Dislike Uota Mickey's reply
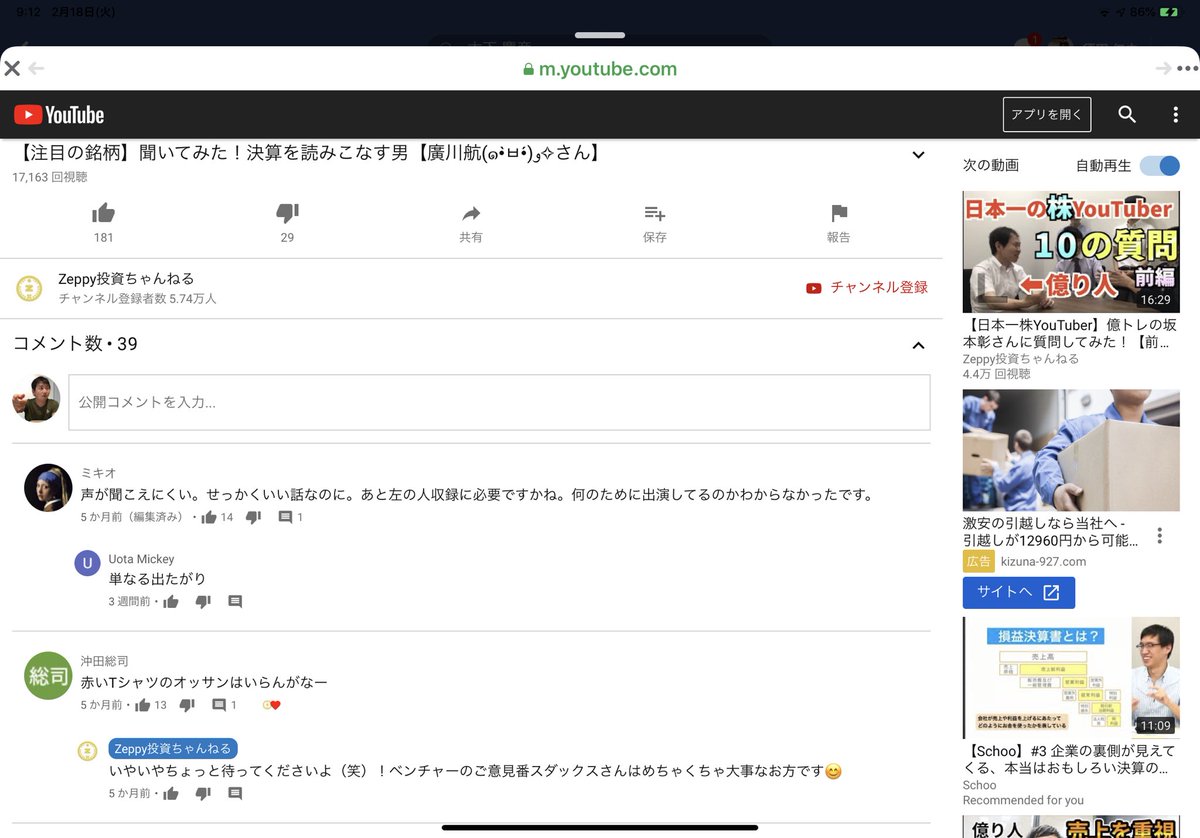Screen dimensions: 1200x838 203,601
